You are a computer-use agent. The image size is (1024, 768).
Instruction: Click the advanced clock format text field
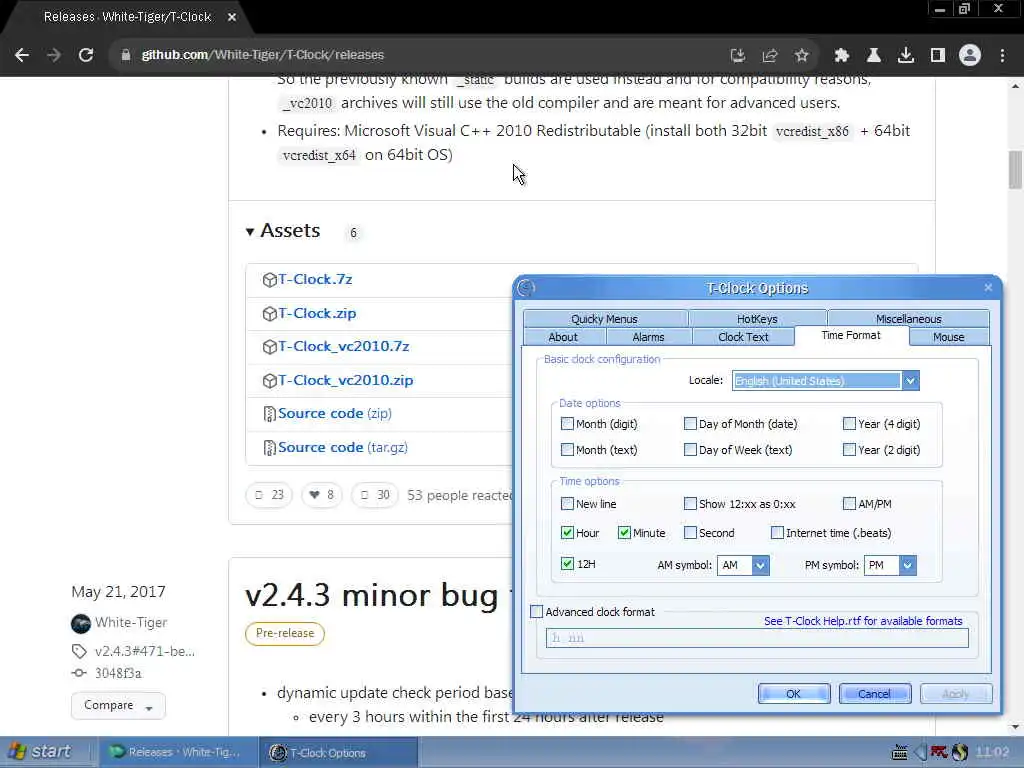tap(757, 638)
